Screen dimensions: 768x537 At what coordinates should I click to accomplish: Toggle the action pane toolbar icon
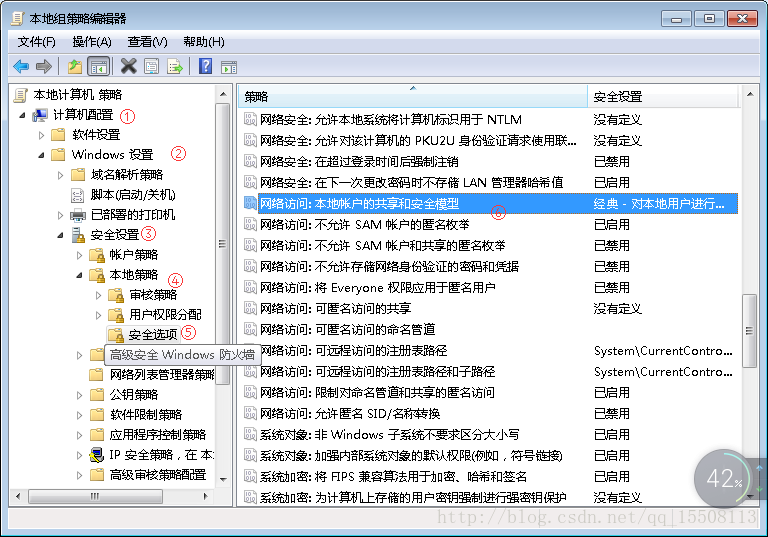(x=229, y=67)
